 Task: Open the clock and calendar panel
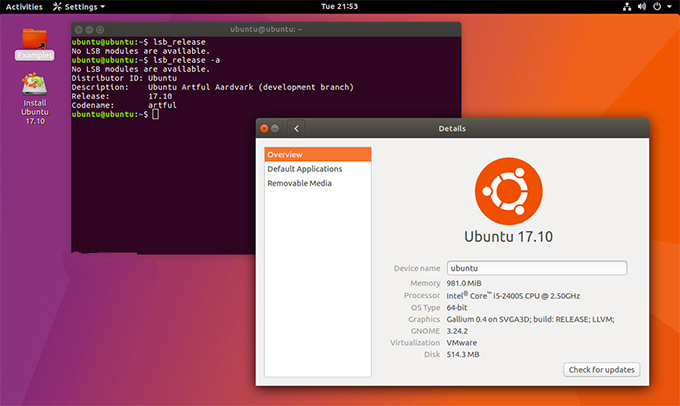(339, 6)
